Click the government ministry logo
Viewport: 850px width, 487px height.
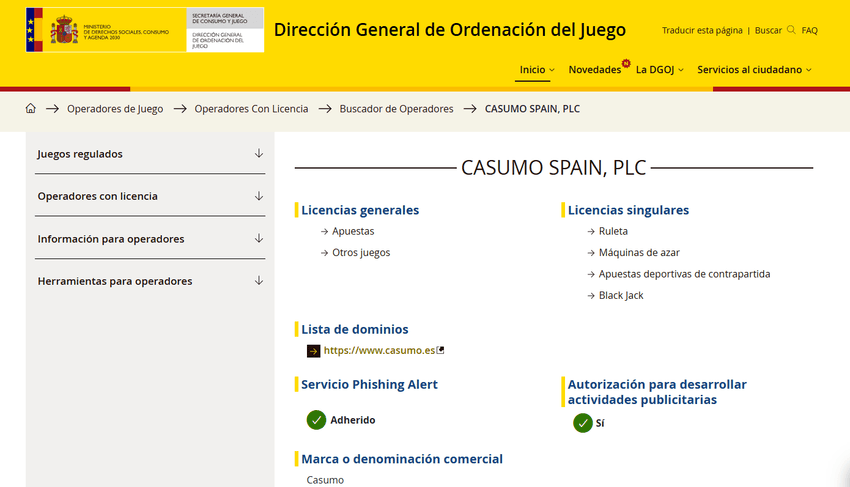point(145,30)
